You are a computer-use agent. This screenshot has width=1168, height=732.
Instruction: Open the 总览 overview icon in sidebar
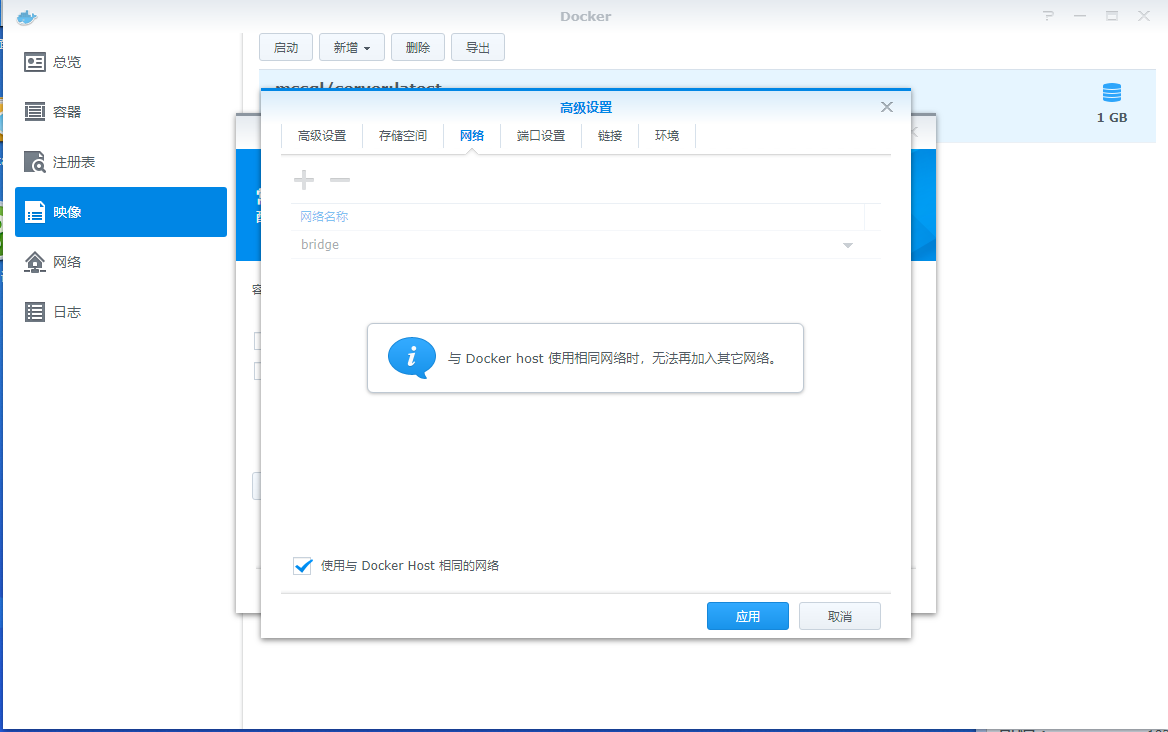pos(35,62)
